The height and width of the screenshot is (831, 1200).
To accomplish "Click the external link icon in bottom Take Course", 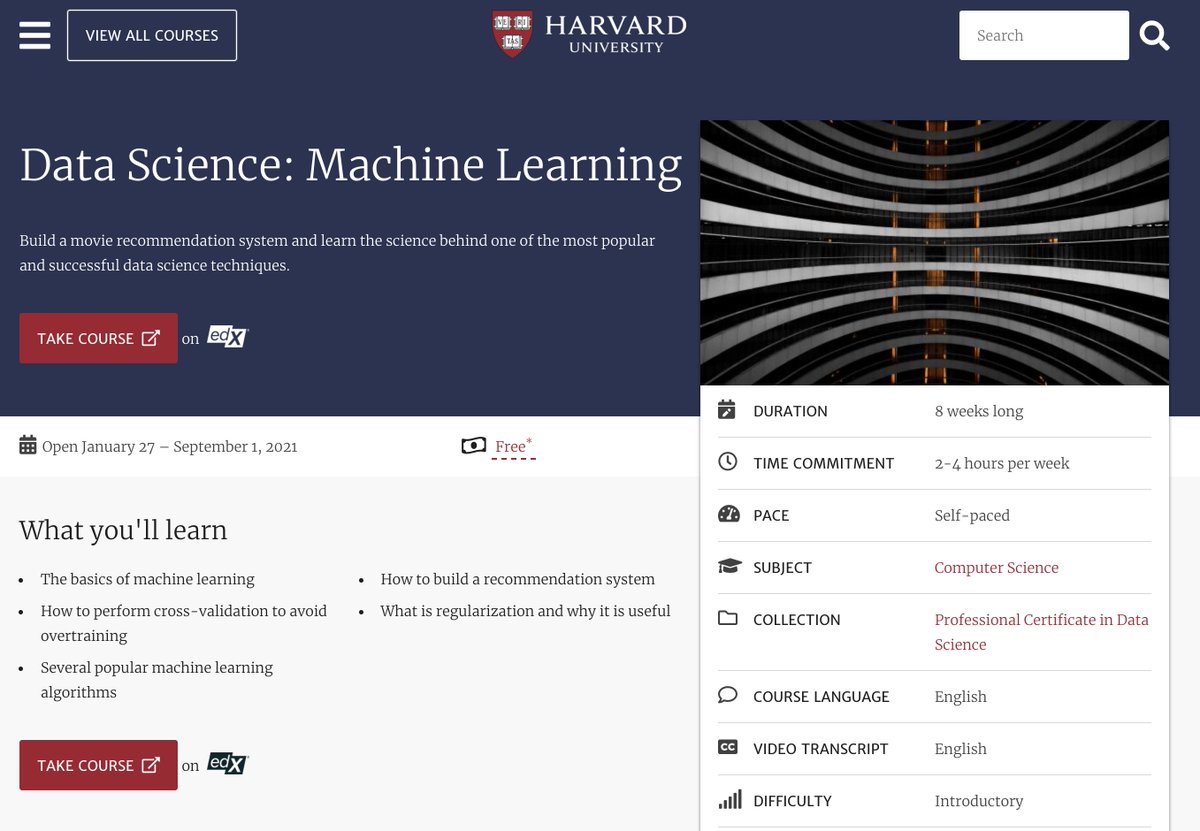I will 150,765.
